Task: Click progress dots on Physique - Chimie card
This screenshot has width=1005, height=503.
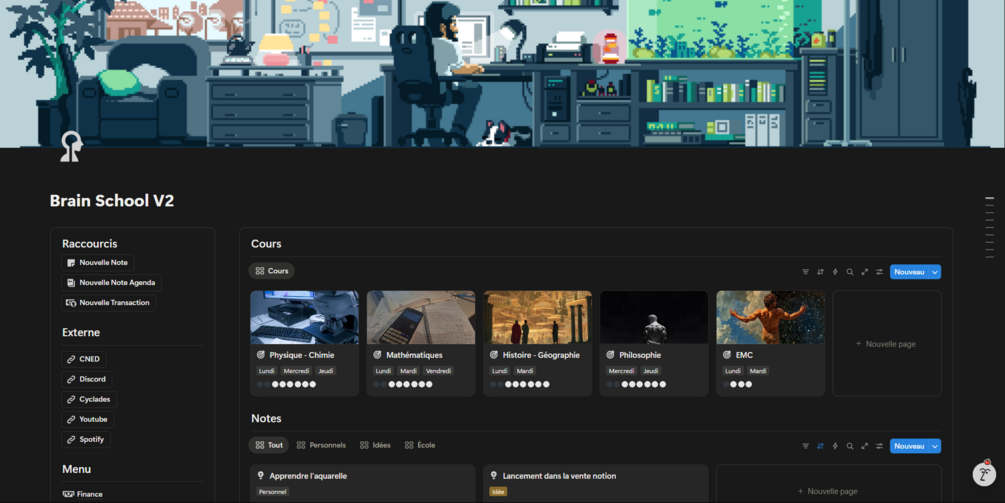Action: pos(287,384)
